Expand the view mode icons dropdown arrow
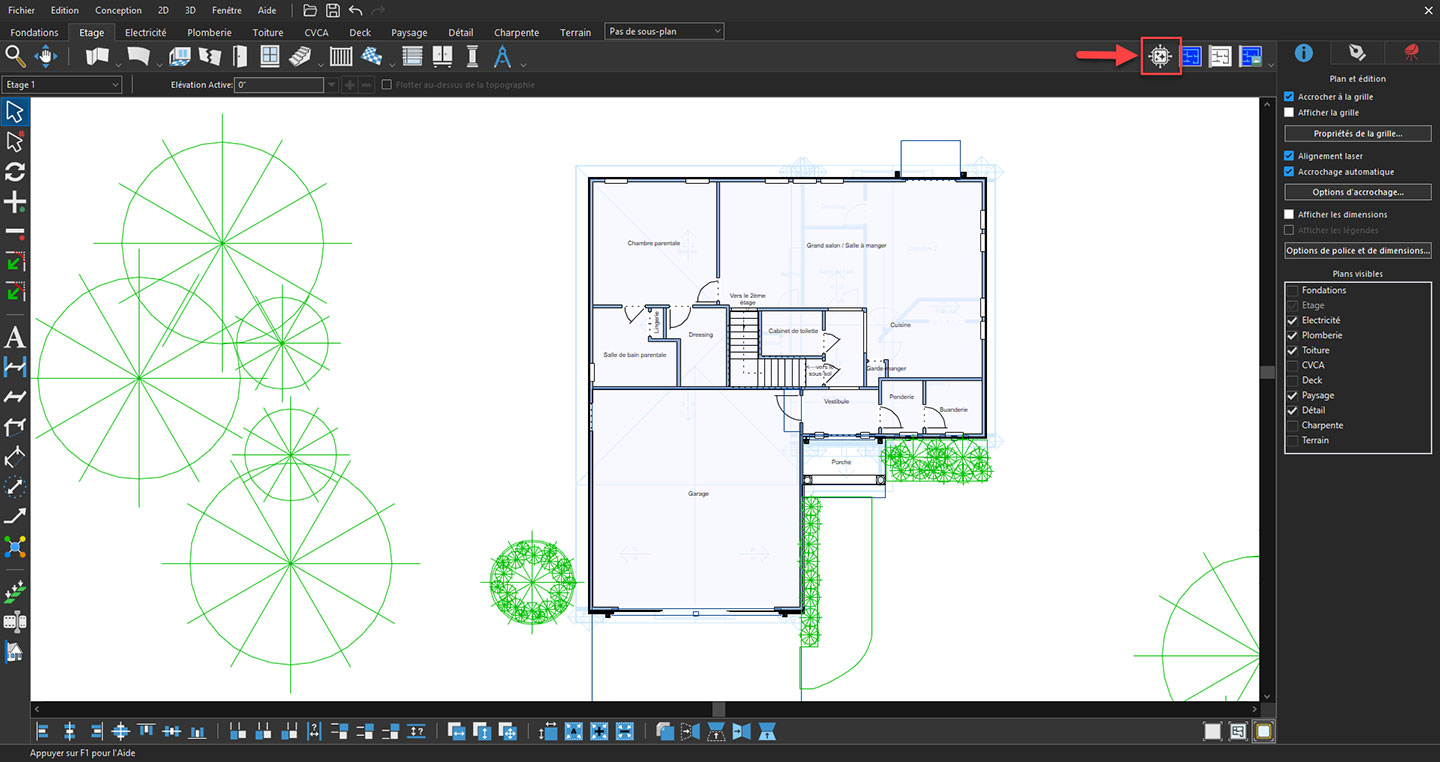The image size is (1440, 762). pos(1271,65)
